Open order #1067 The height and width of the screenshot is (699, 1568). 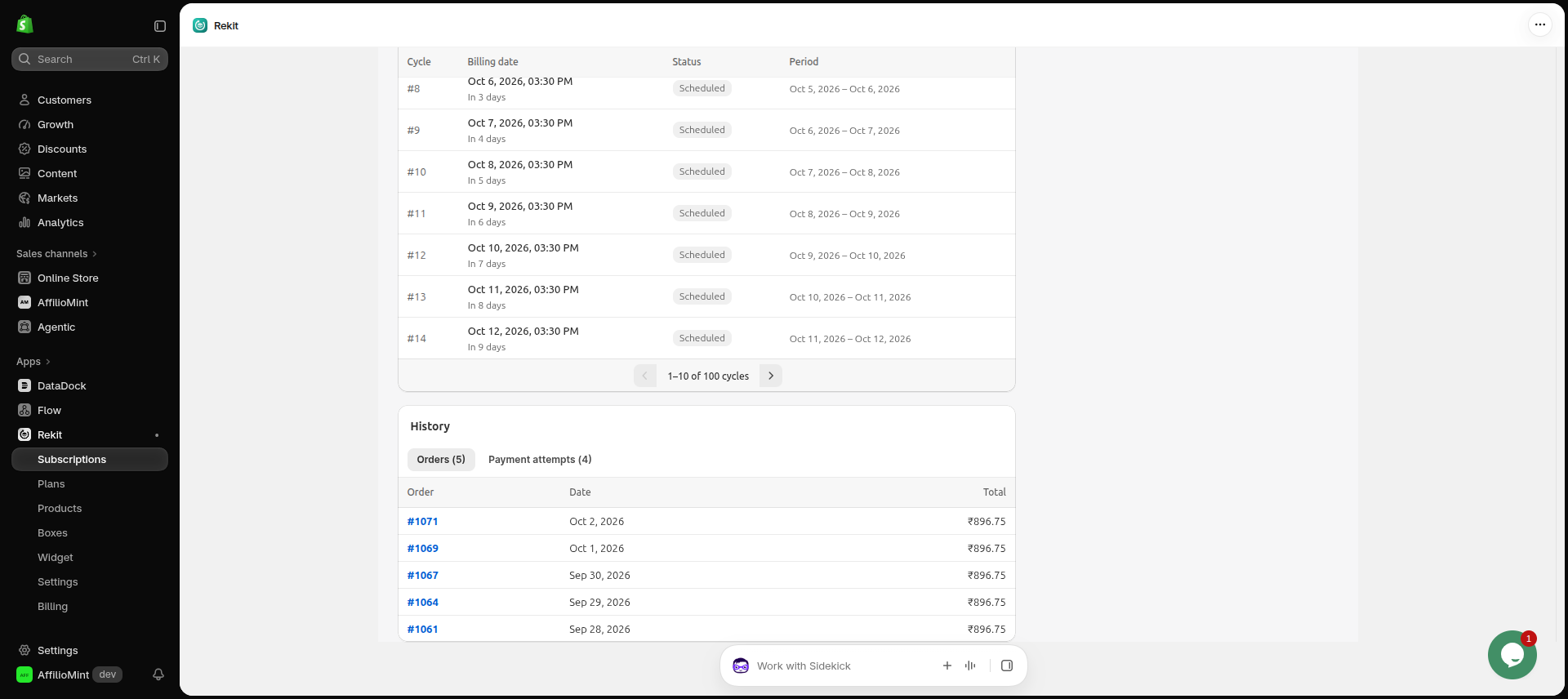tap(422, 575)
